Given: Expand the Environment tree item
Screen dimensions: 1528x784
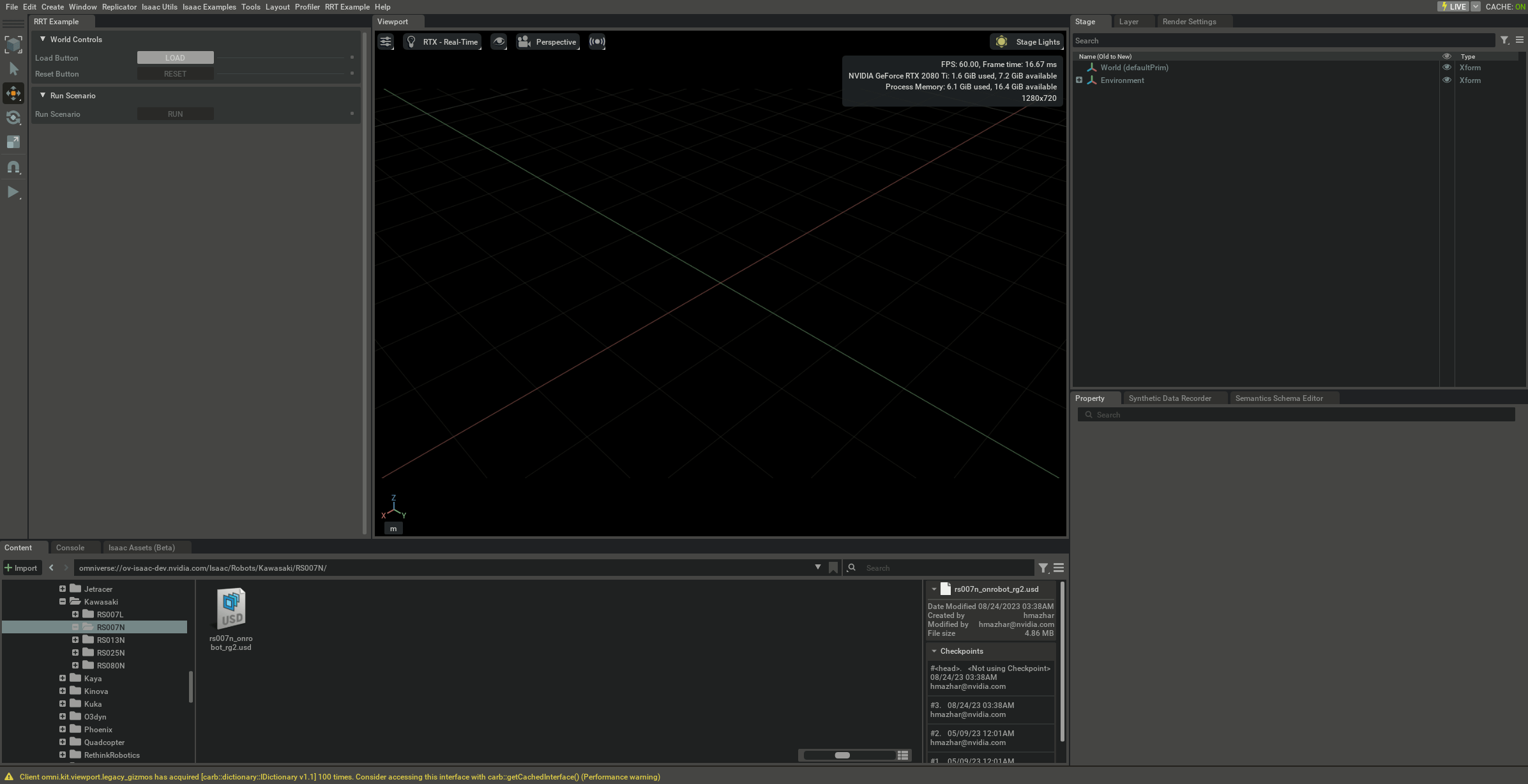Looking at the screenshot, I should [1079, 80].
